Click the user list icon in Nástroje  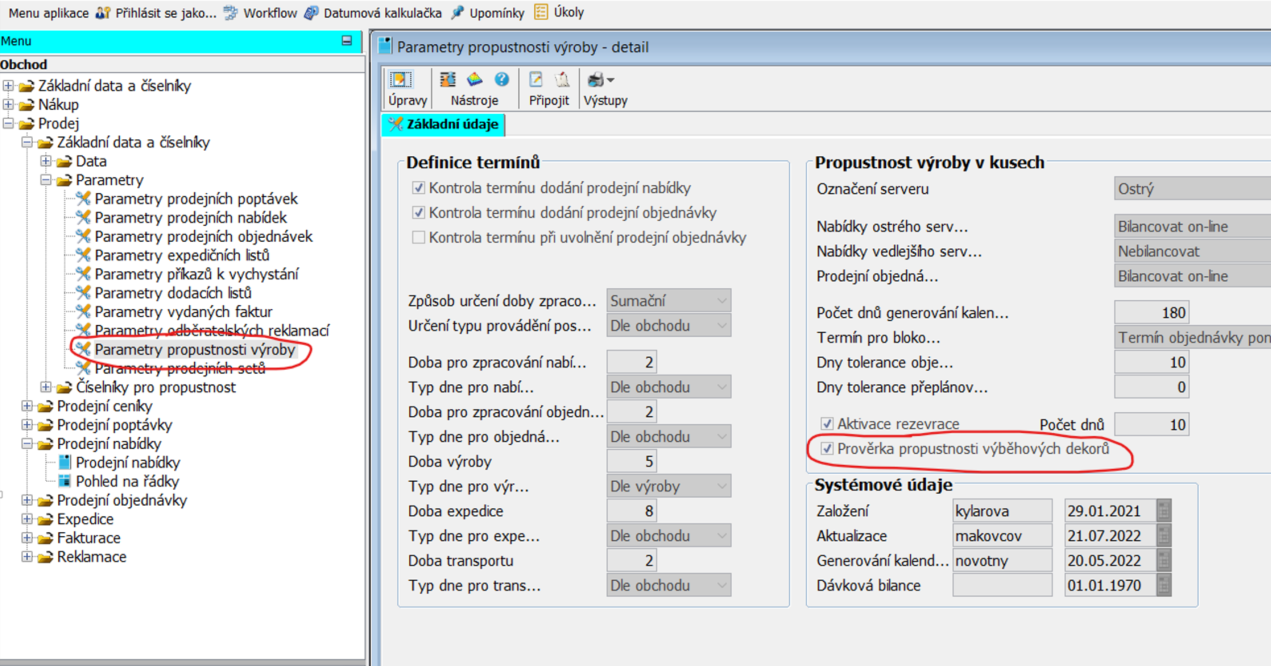(448, 80)
